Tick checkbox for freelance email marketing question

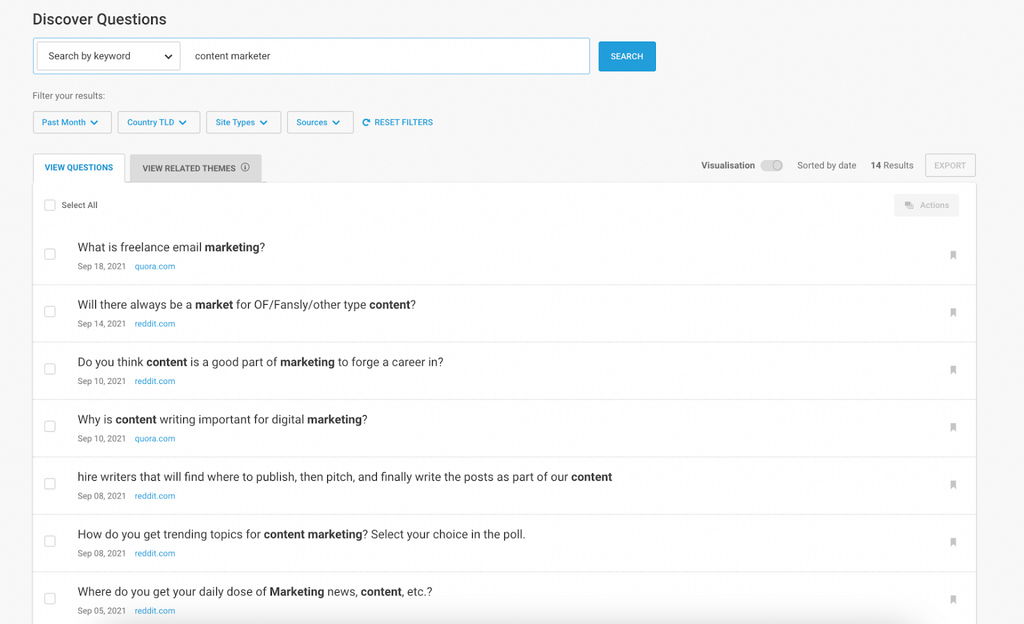click(50, 254)
